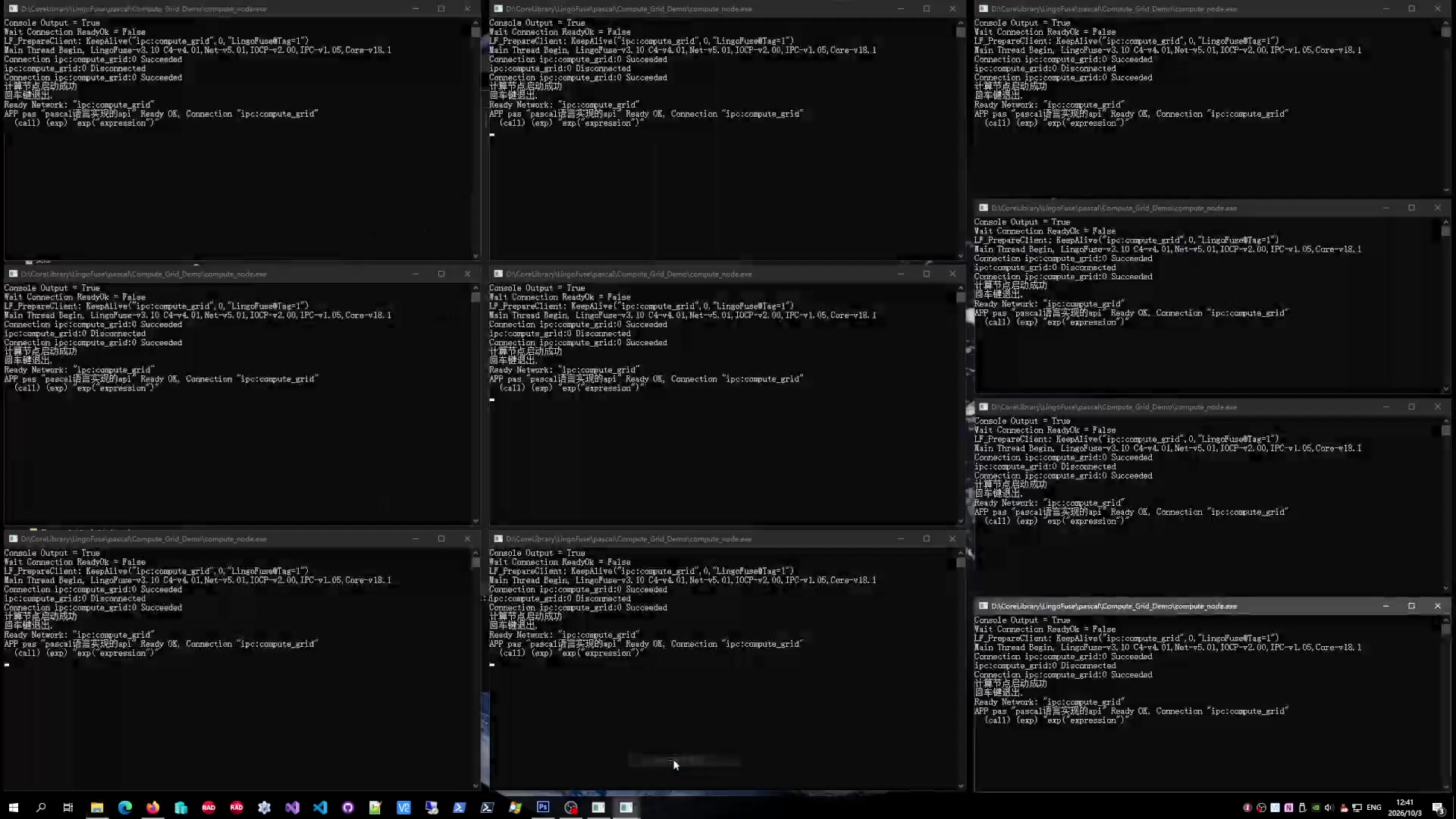This screenshot has height=819, width=1456.
Task: Open the Notepad++ taskbar icon
Action: 375,808
